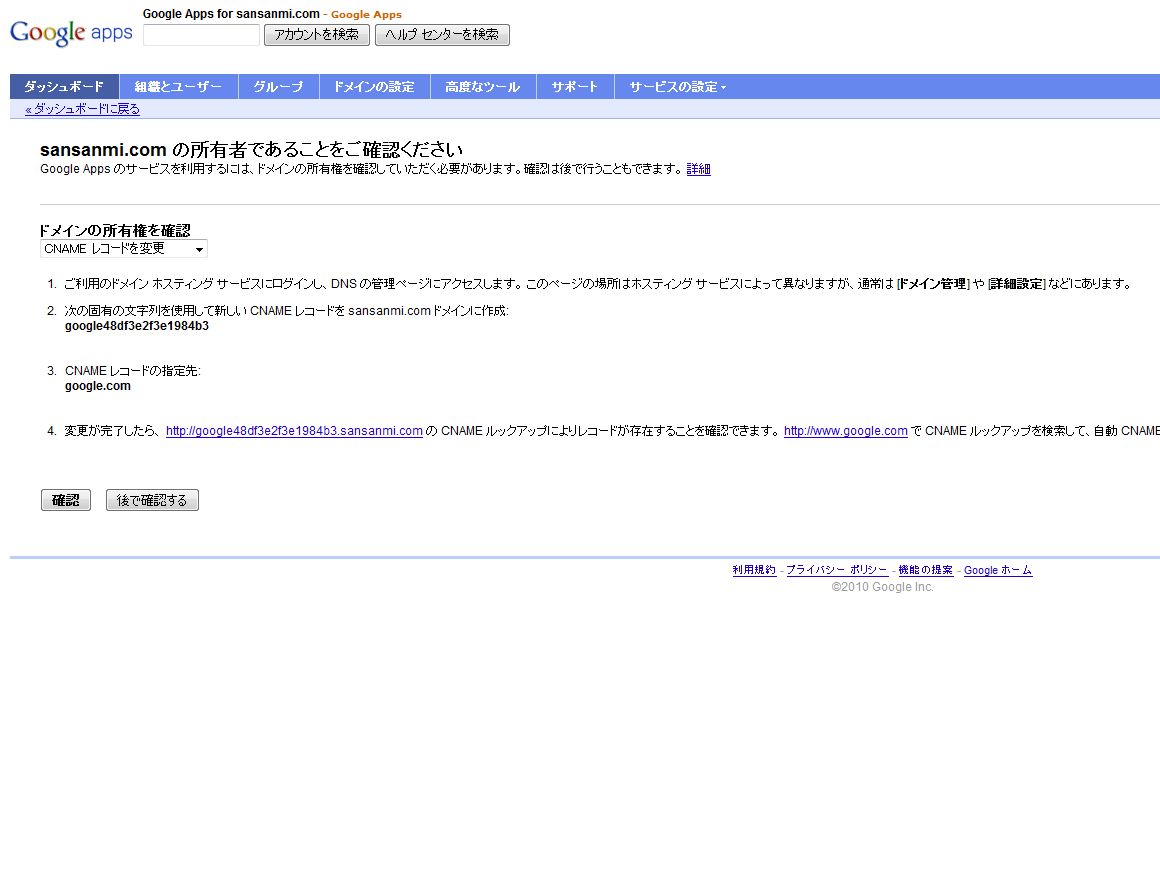
Task: Click the sansanmi.com ownership heading
Action: coord(252,149)
